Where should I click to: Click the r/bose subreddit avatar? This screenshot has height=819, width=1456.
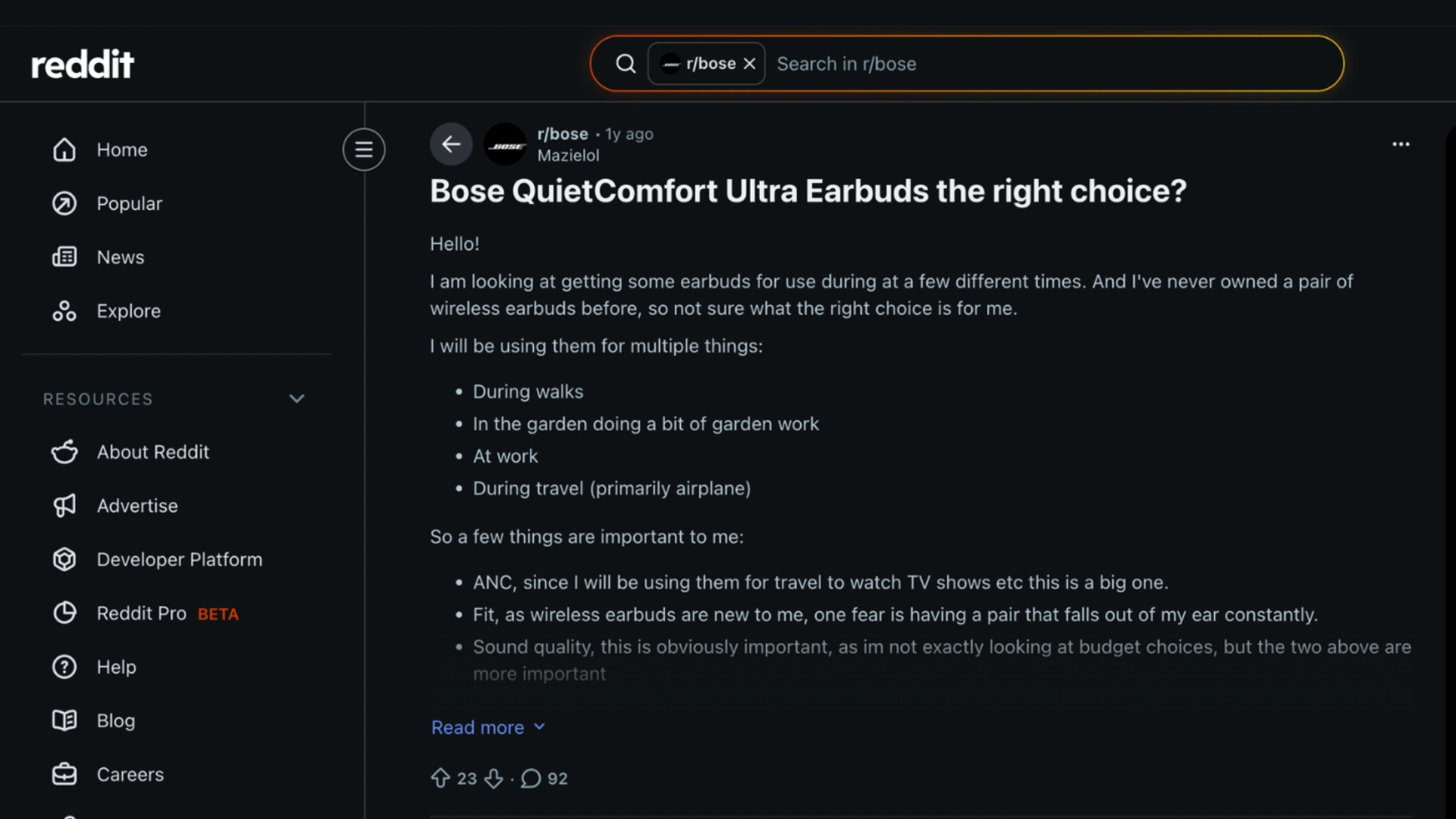[506, 144]
